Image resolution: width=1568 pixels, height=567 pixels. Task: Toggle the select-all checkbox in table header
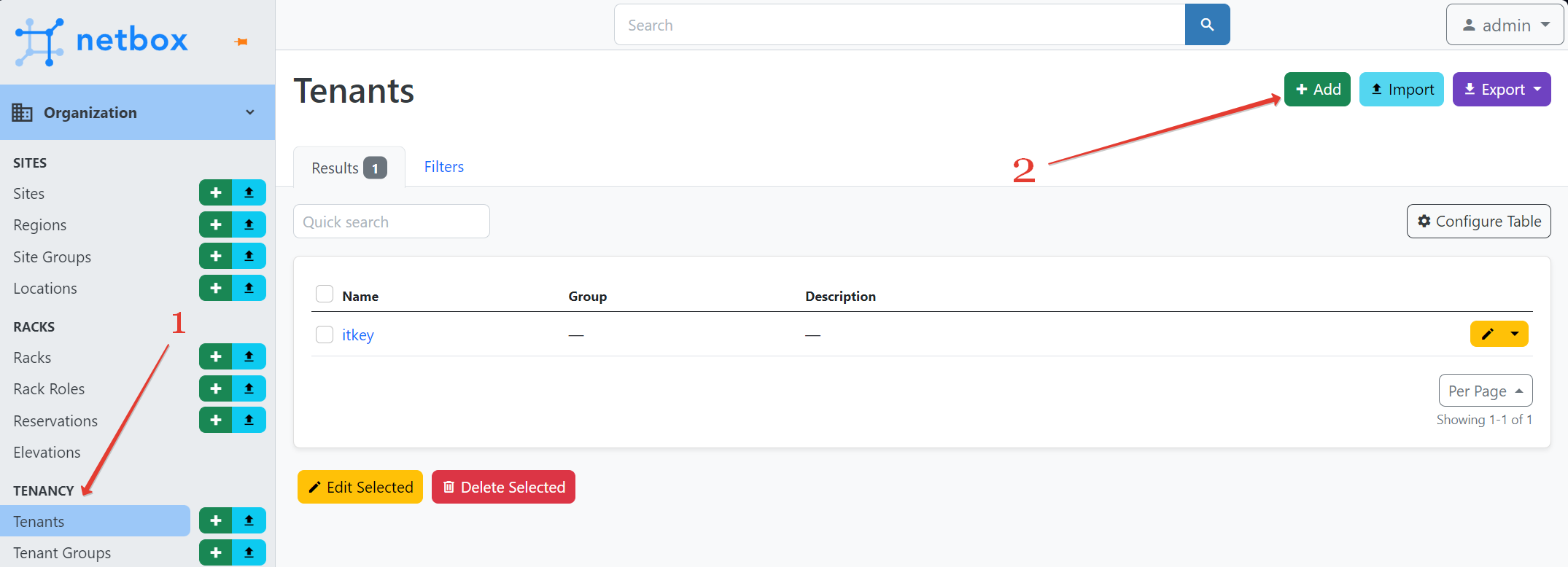[x=325, y=294]
